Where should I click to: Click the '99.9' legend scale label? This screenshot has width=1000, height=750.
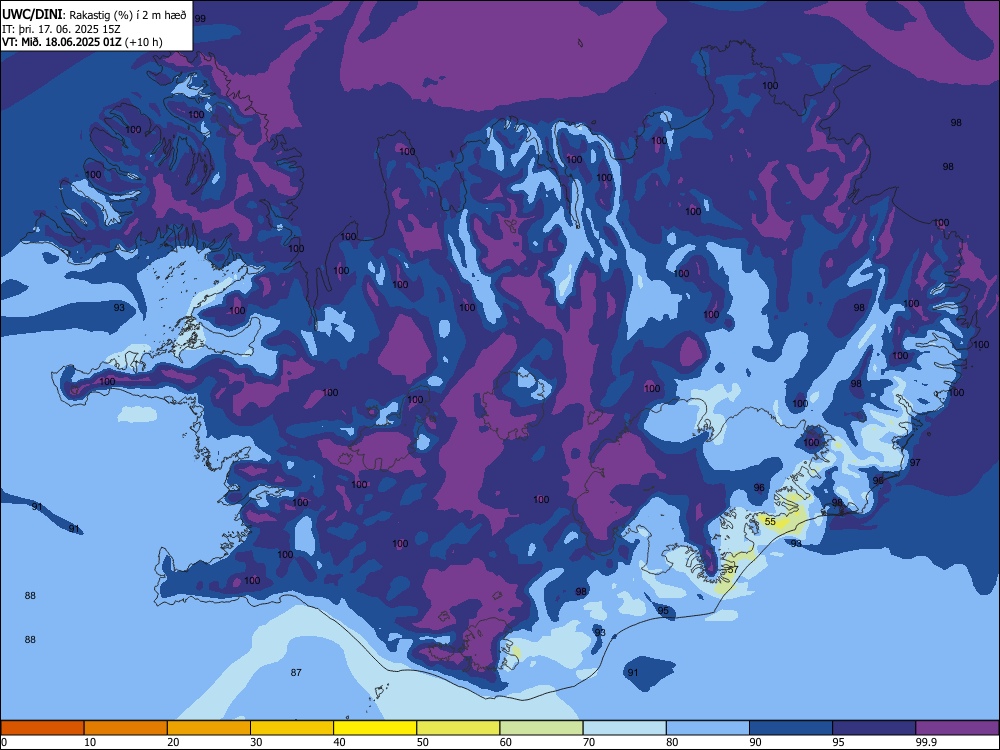(x=925, y=742)
